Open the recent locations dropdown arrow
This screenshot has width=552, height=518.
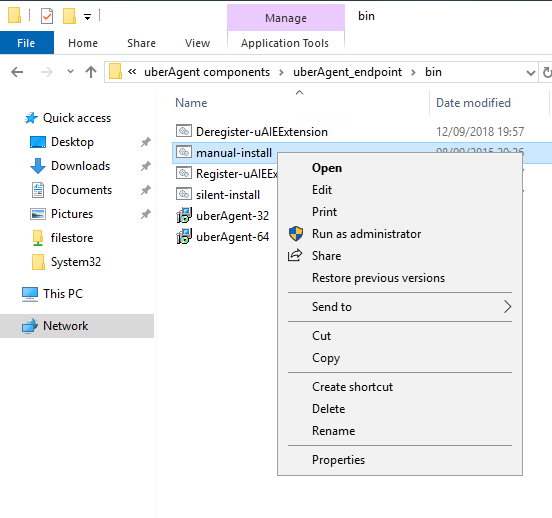coord(70,72)
